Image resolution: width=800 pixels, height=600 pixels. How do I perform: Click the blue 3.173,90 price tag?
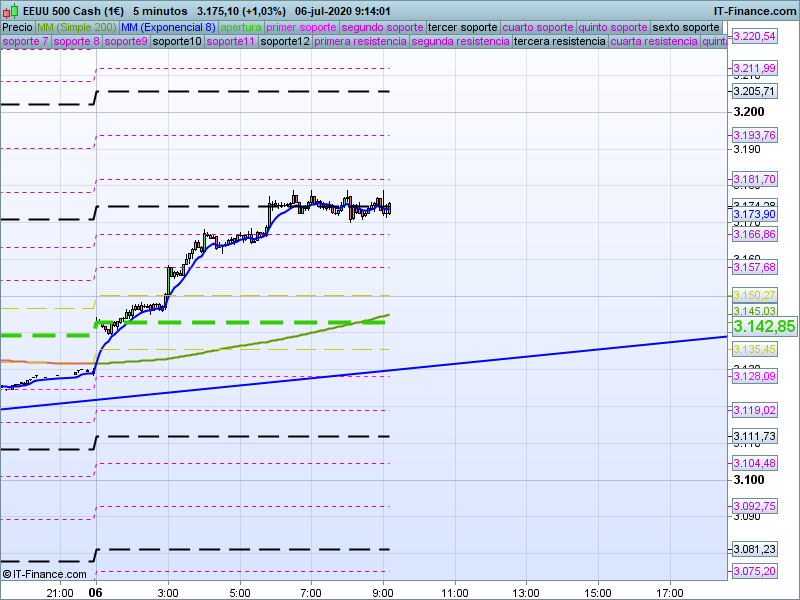point(755,214)
